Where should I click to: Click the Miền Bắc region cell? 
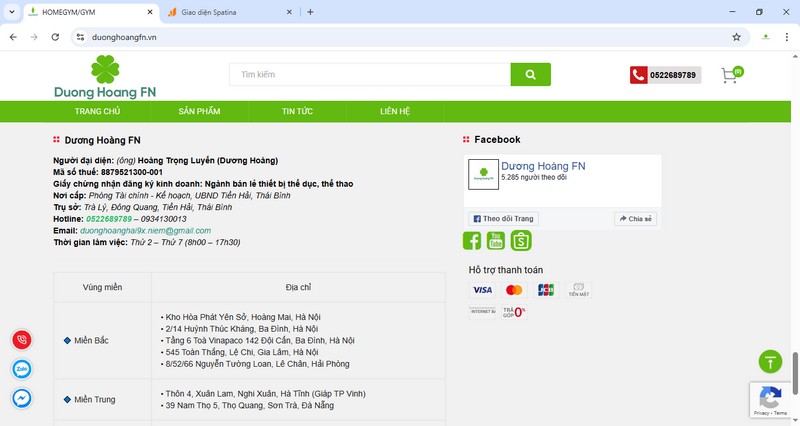pyautogui.click(x=103, y=340)
